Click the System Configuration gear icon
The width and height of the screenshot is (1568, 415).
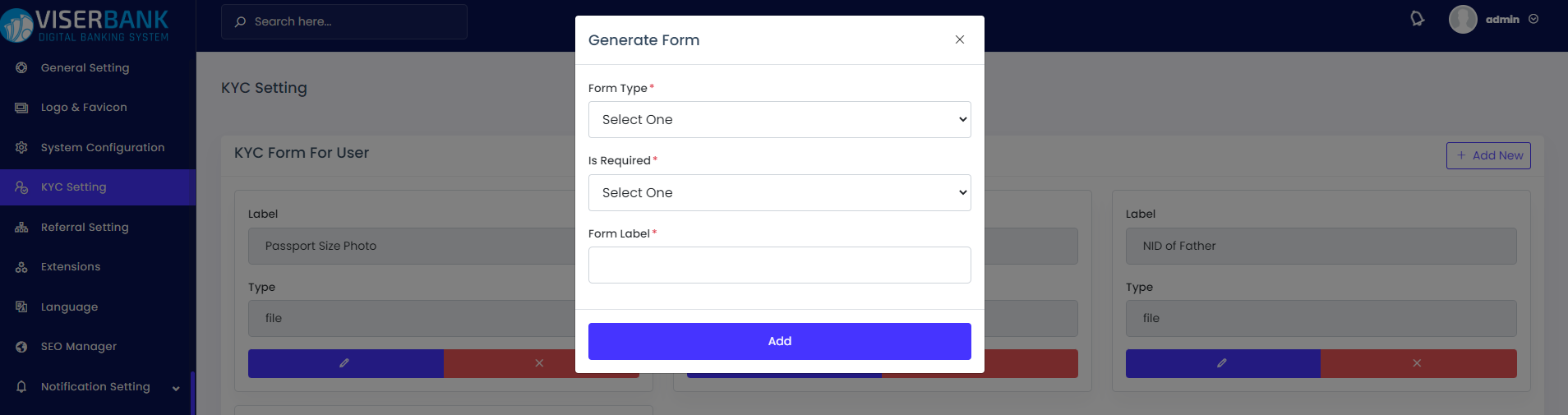(21, 147)
